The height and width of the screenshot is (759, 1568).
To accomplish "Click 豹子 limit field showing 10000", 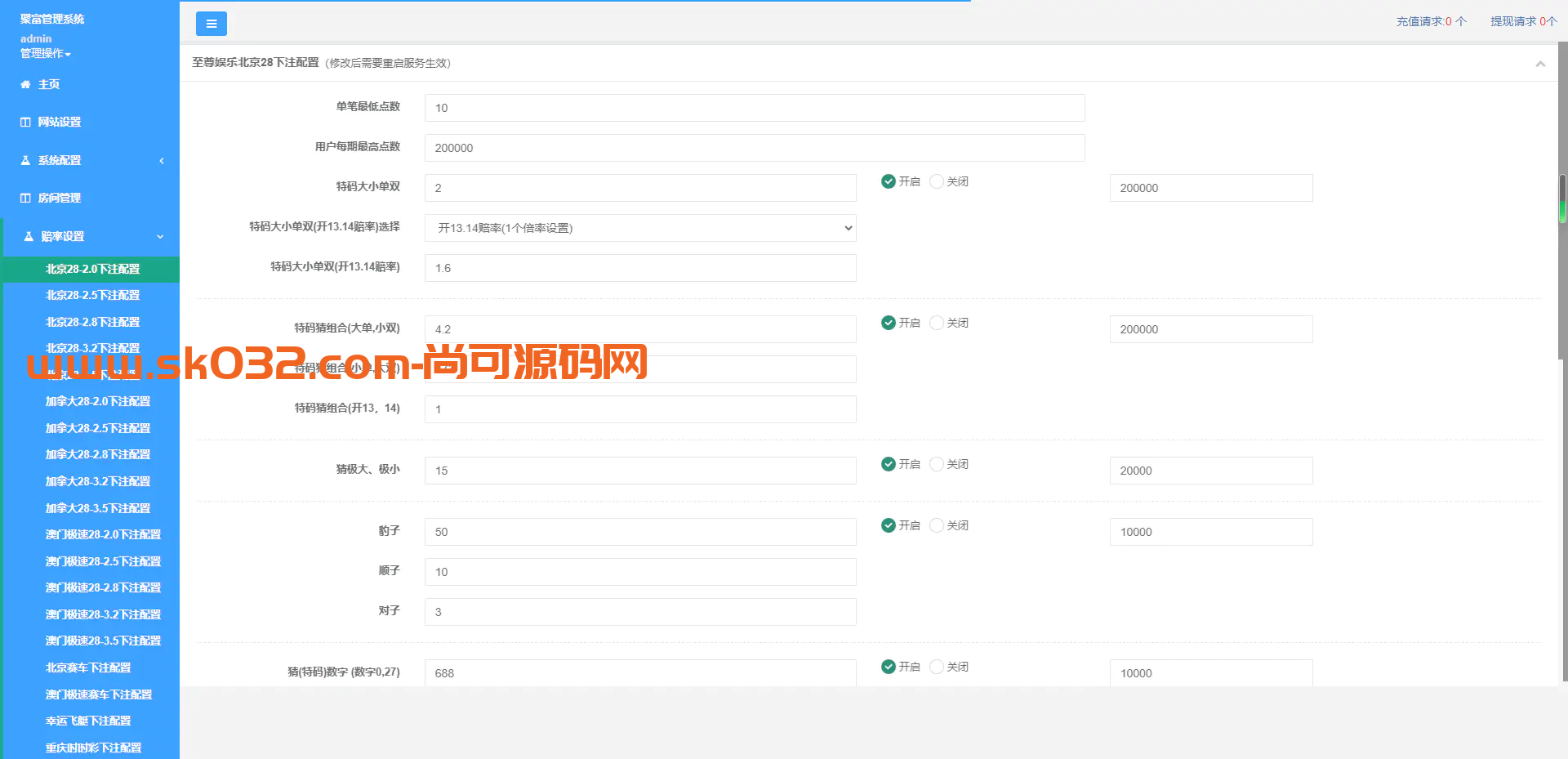I will pos(1211,532).
